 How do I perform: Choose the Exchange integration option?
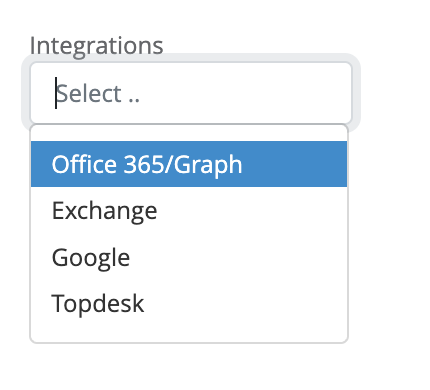pos(189,210)
